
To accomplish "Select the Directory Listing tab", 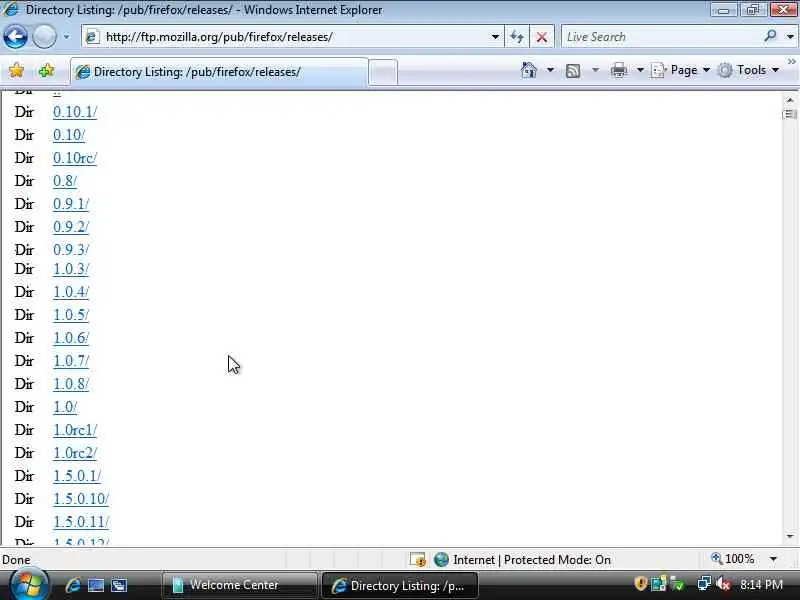I will pos(219,72).
